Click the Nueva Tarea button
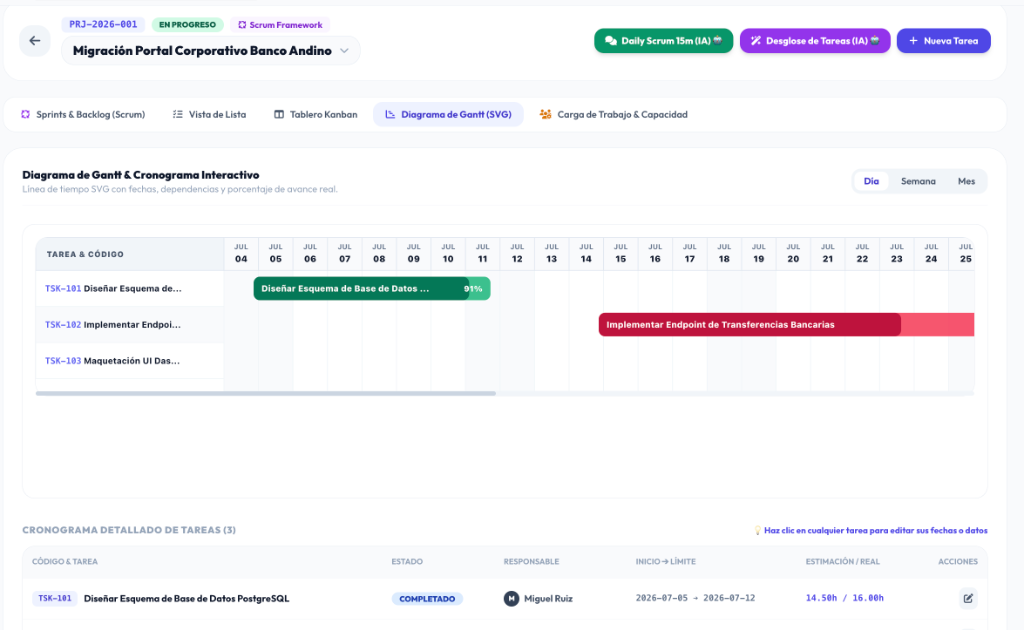The image size is (1024, 630). point(943,40)
